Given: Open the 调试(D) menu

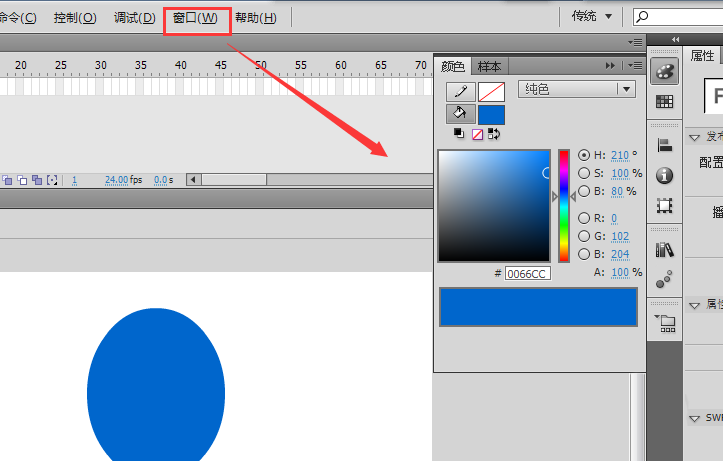Looking at the screenshot, I should pos(135,18).
